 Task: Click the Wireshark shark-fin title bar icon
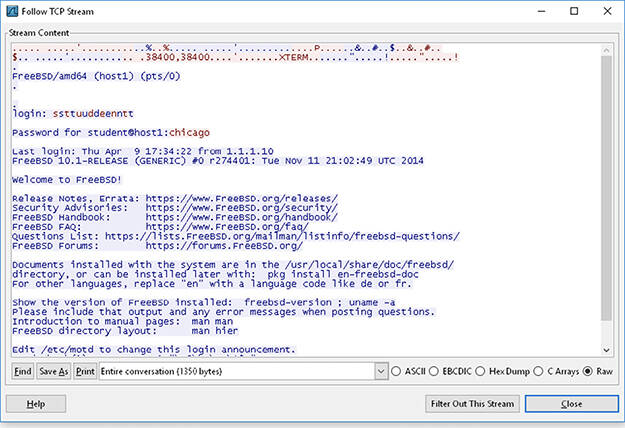12,11
